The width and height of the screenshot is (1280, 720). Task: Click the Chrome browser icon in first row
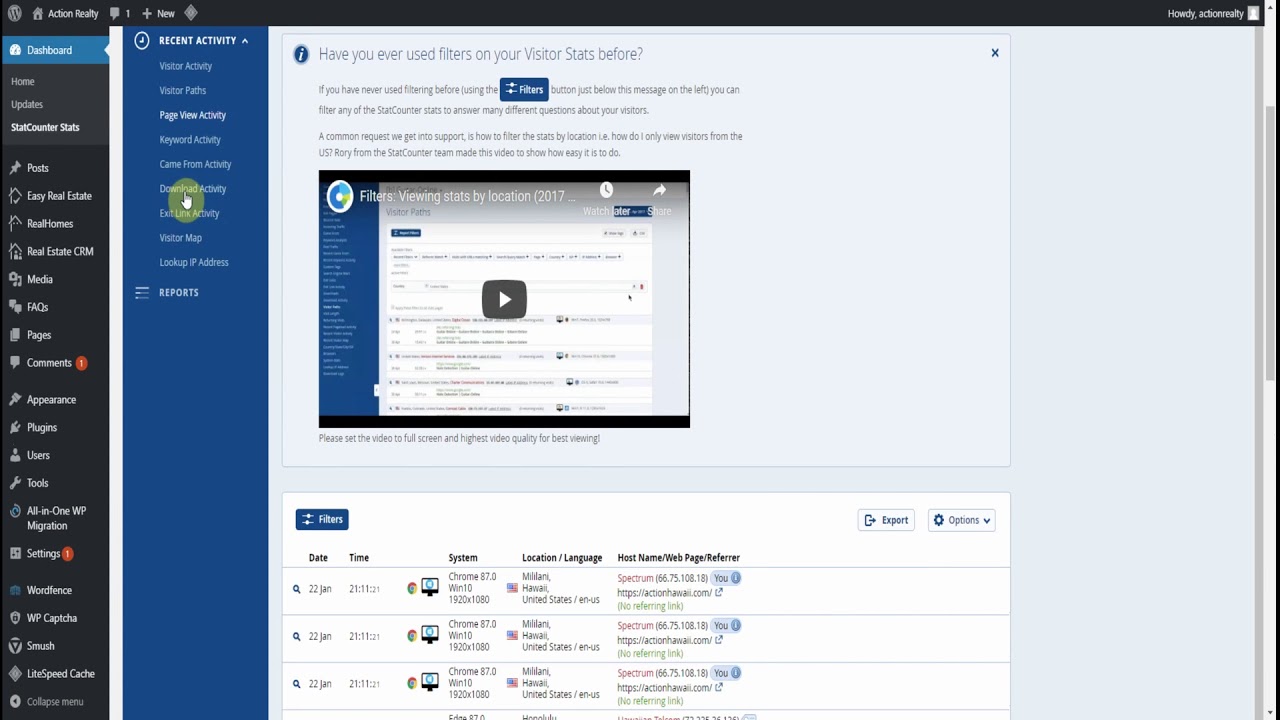pyautogui.click(x=412, y=588)
